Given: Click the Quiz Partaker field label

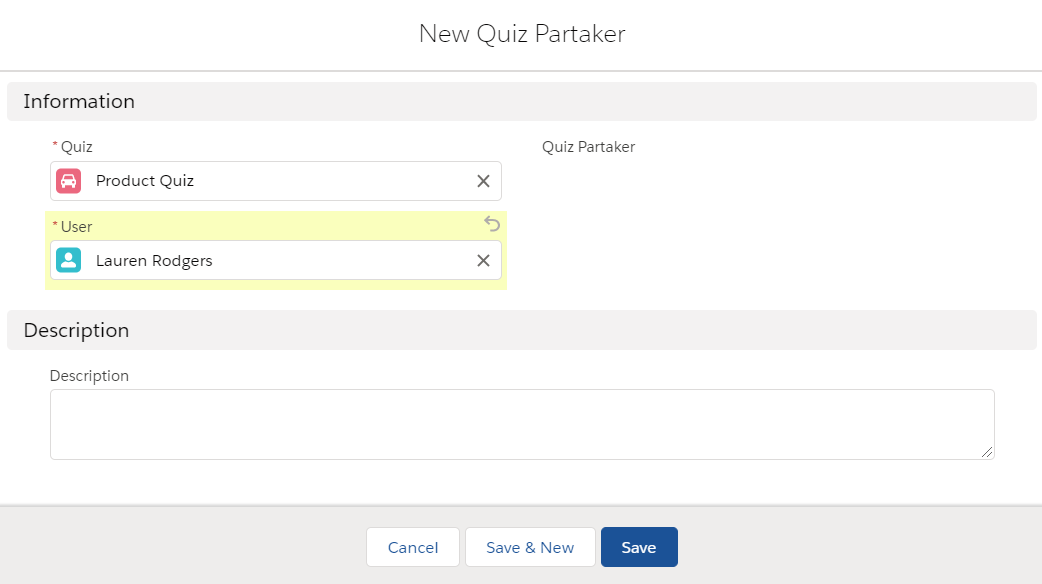Looking at the screenshot, I should coord(587,146).
